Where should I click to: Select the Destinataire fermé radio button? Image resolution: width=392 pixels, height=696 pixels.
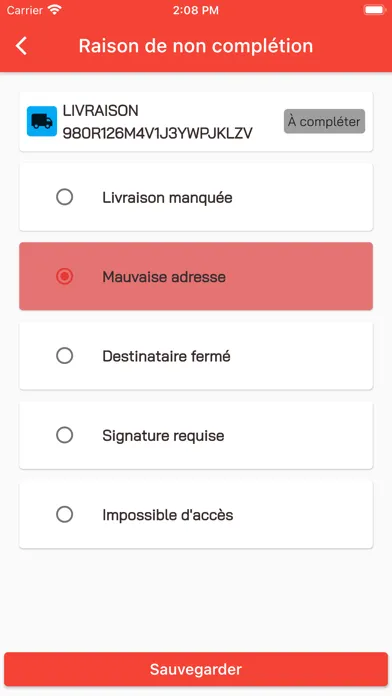point(64,356)
